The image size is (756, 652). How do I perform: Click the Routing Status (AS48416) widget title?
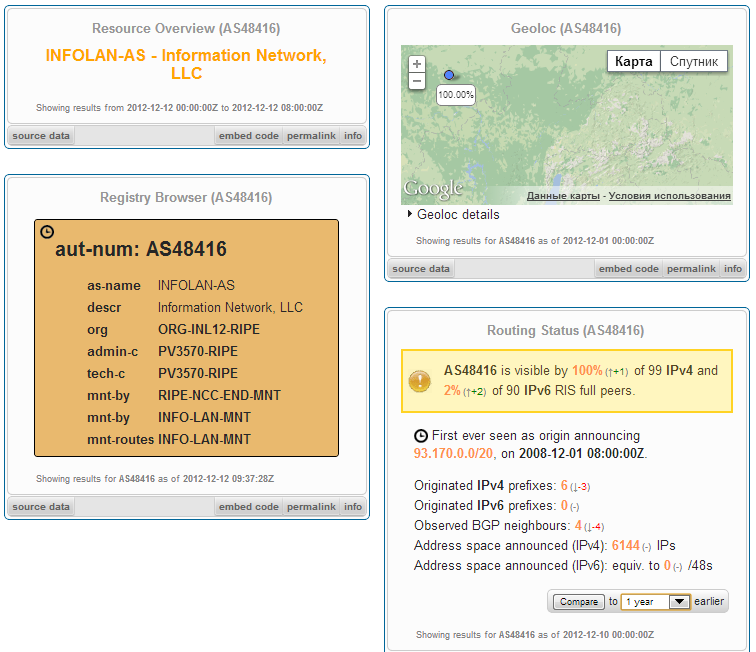[x=566, y=330]
